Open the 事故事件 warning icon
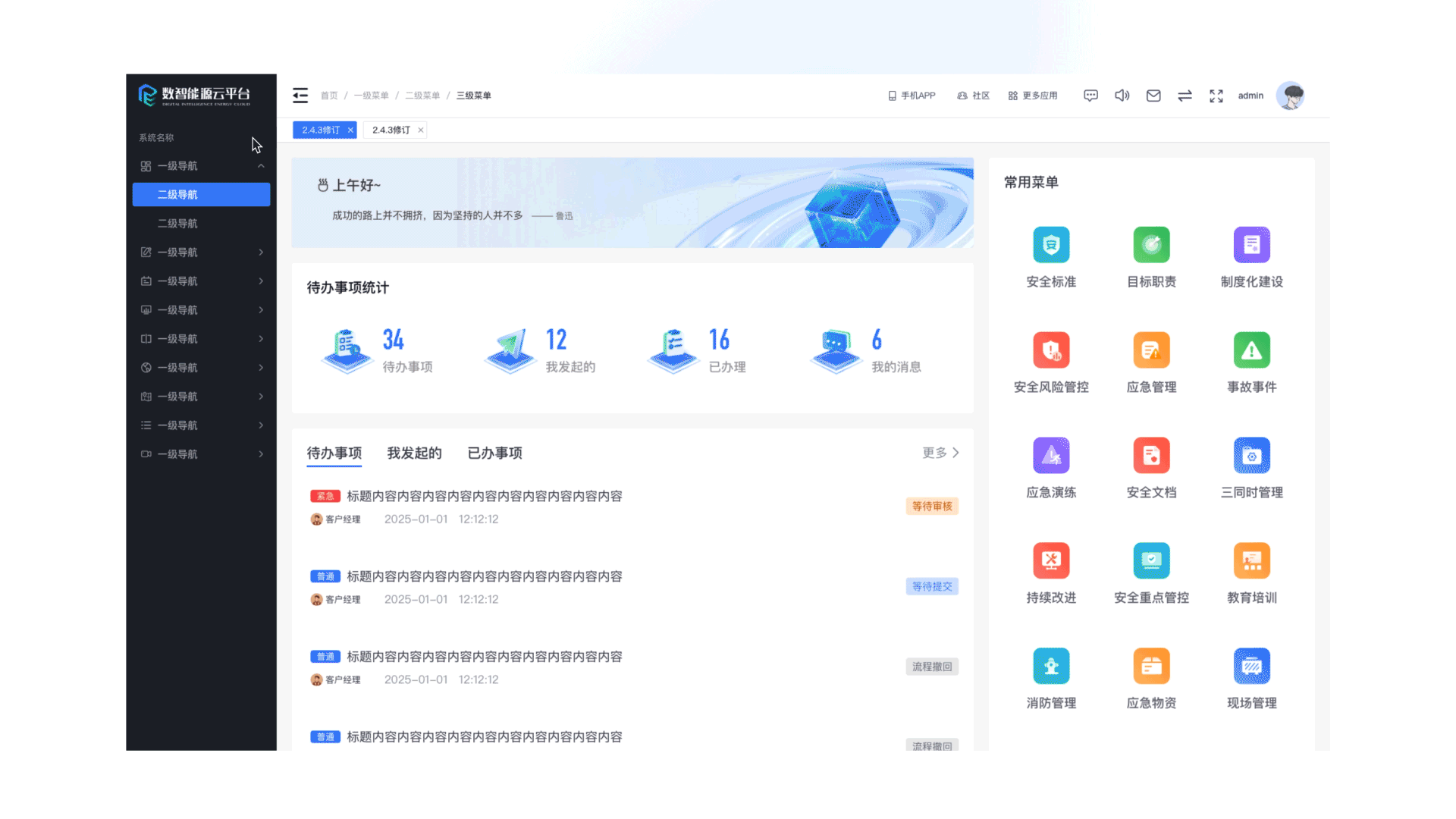Viewport: 1456px width, 819px height. point(1251,350)
